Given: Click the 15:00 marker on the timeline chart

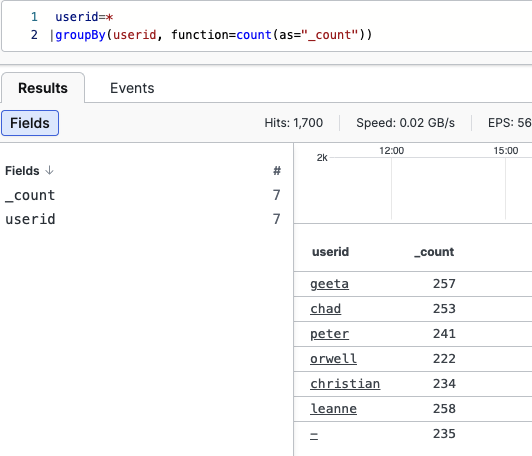Looking at the screenshot, I should point(506,151).
